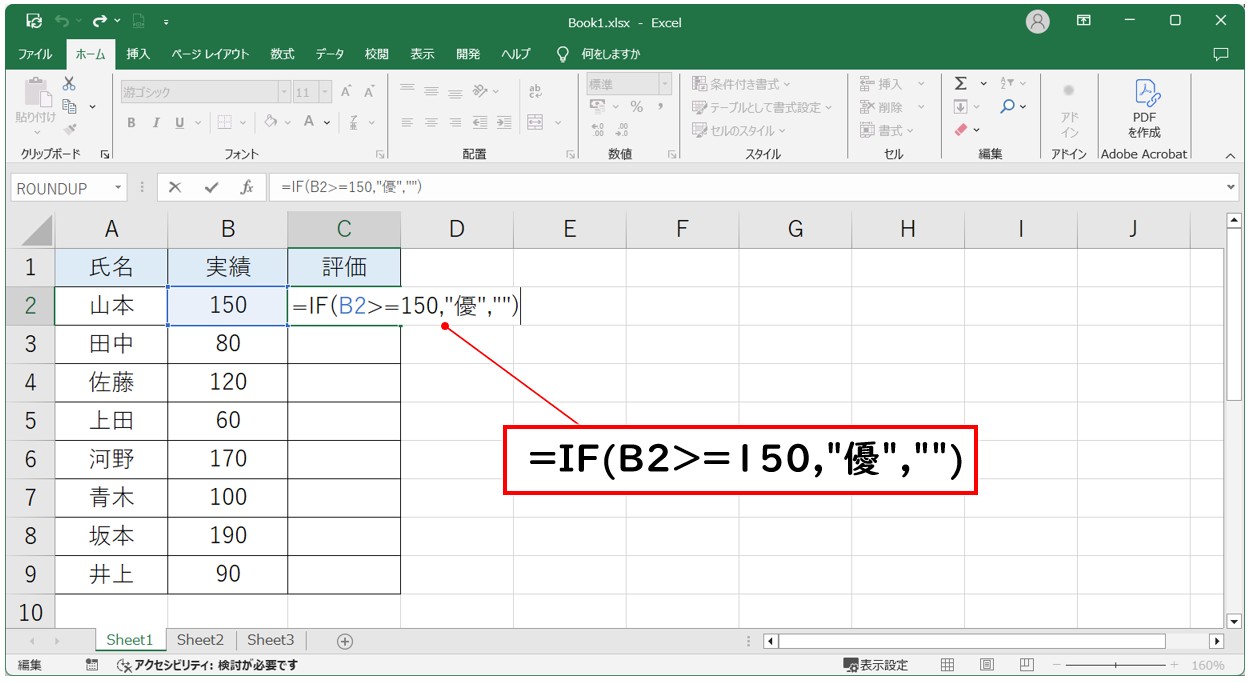
Task: Click the Format Painter brush icon
Action: click(x=69, y=129)
